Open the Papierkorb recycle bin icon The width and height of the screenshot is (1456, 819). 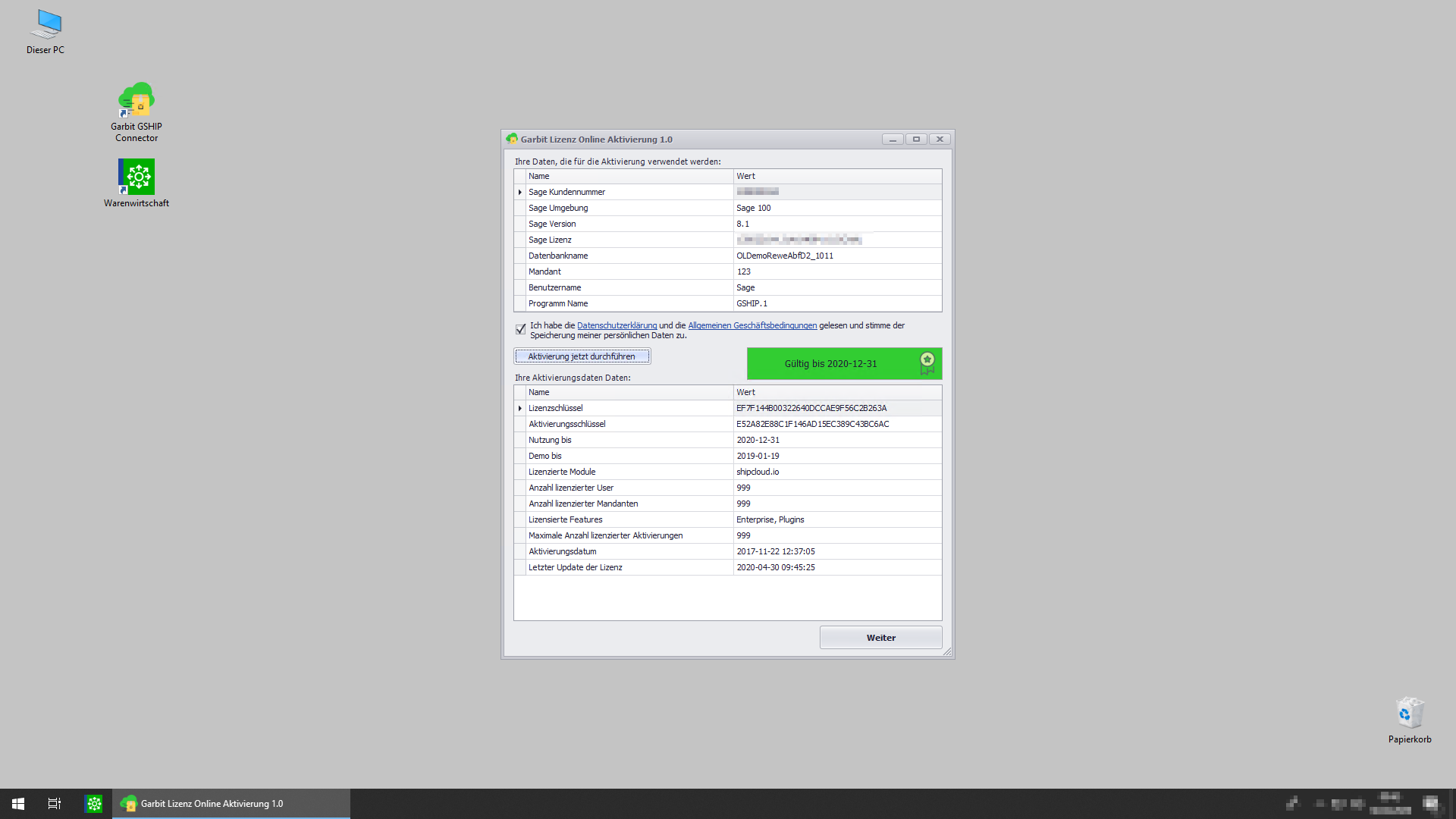pos(1410,714)
